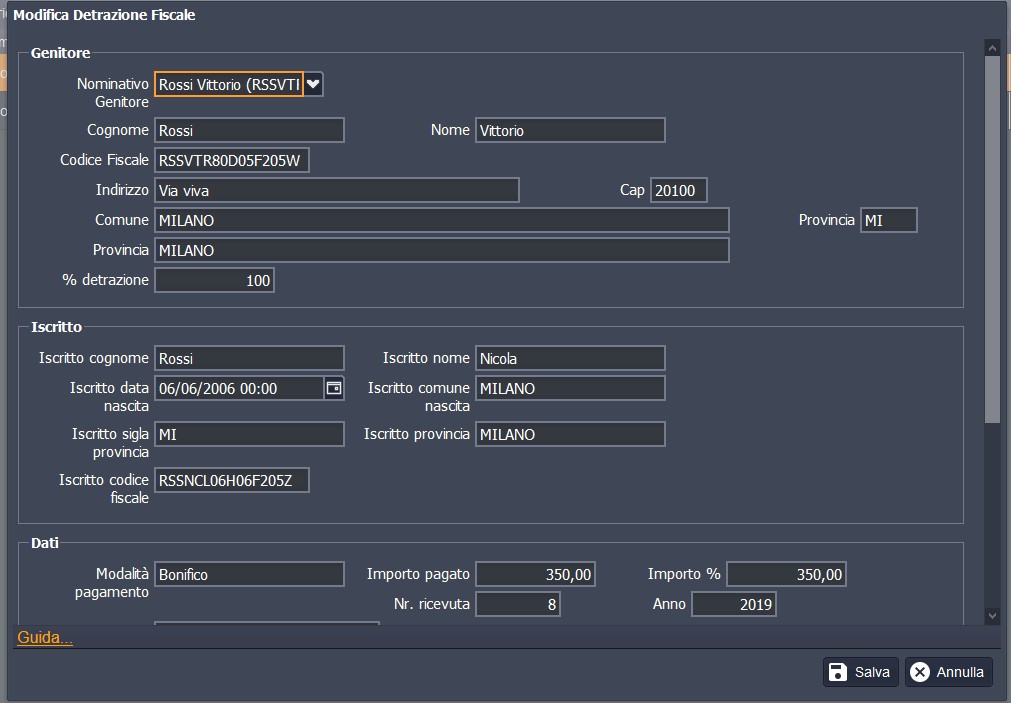Click the Nome field containing Vittorio

tap(570, 130)
